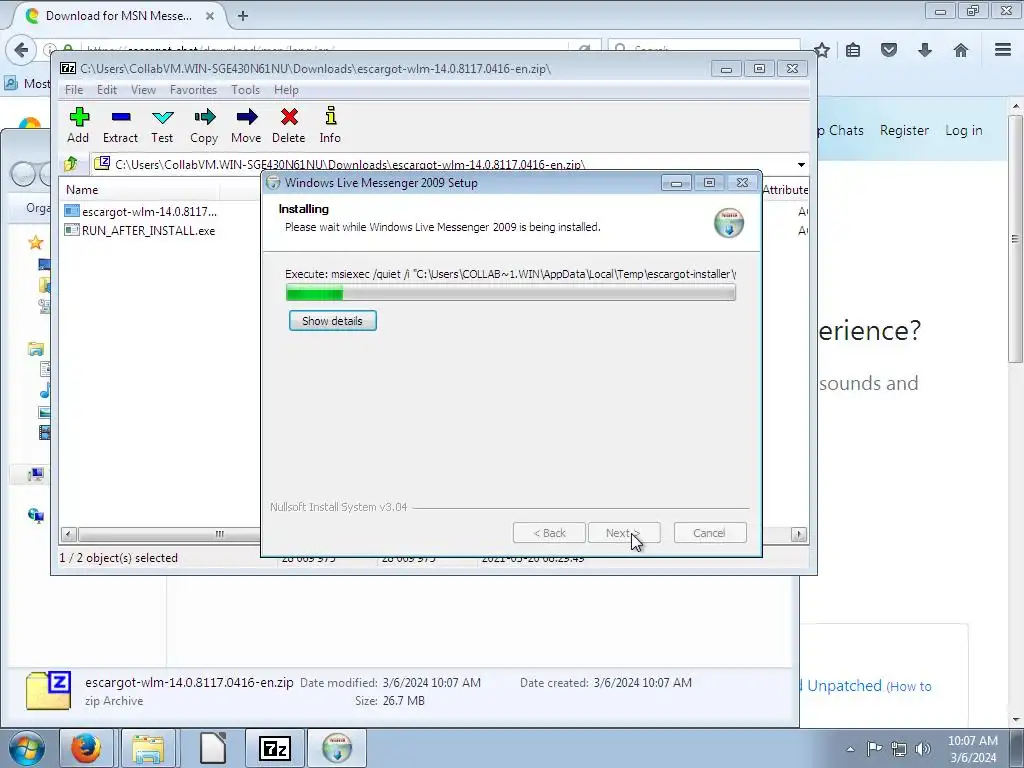Click the Add button in 7-Zip toolbar

coord(78,125)
